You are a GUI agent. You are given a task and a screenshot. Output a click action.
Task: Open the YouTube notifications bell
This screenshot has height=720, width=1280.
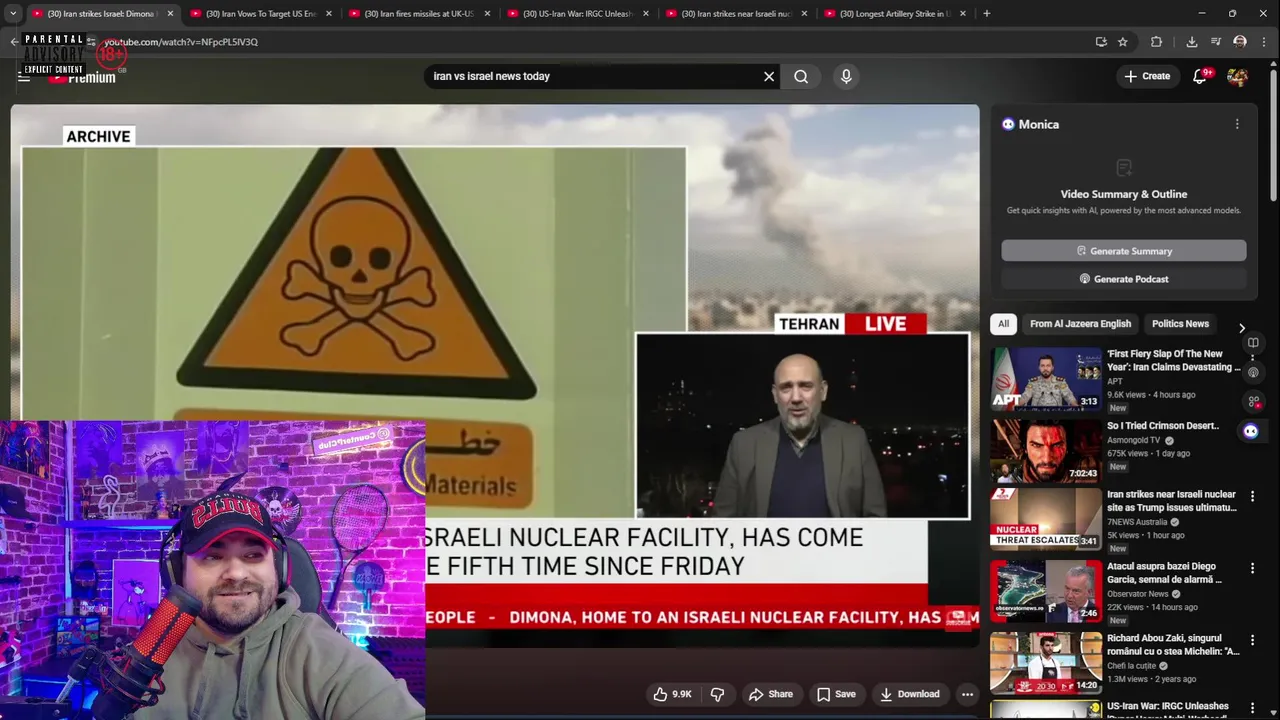click(x=1200, y=76)
